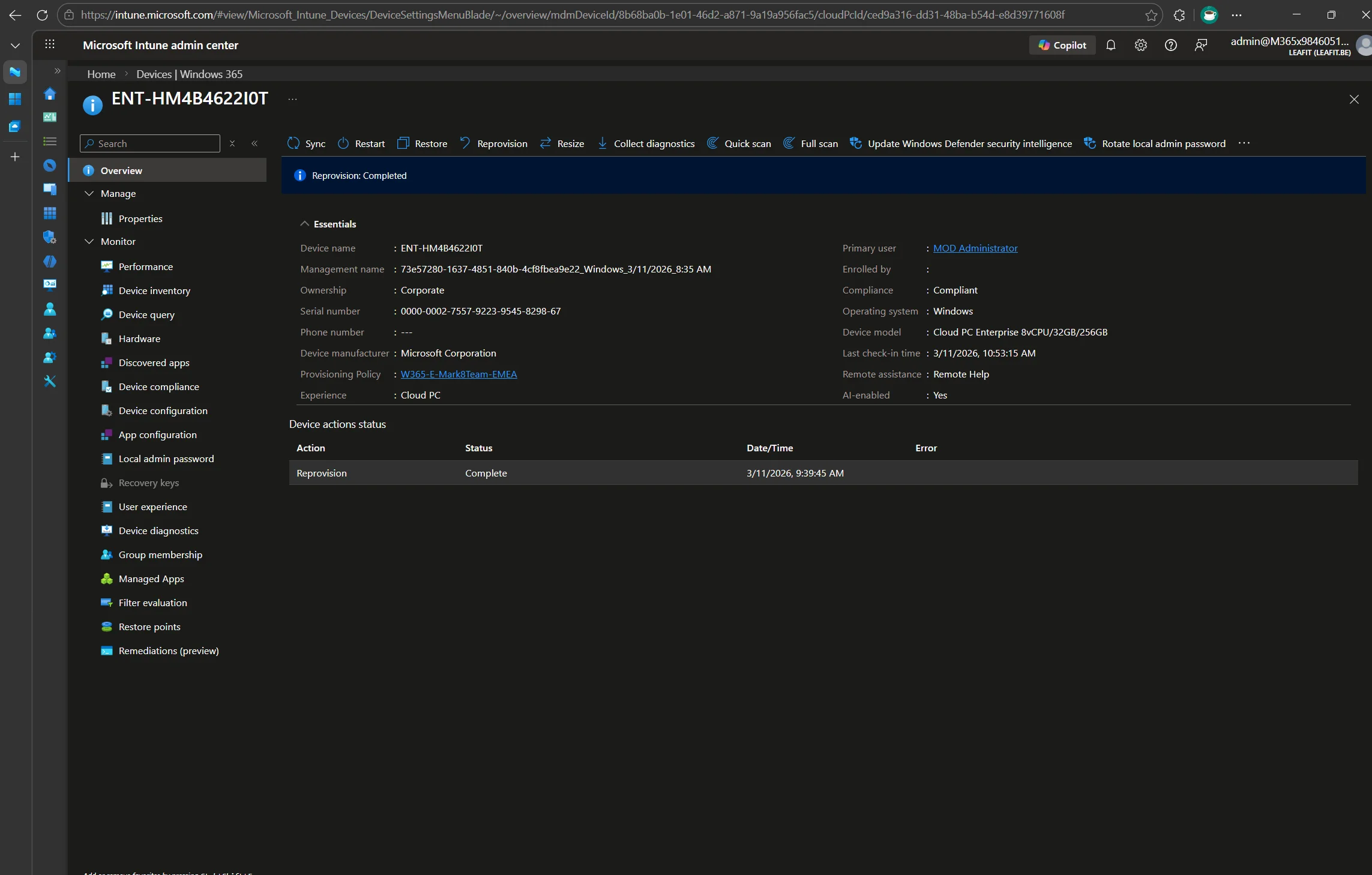Open the notifications bell icon
Screen dimensions: 1372x875
coord(1111,45)
